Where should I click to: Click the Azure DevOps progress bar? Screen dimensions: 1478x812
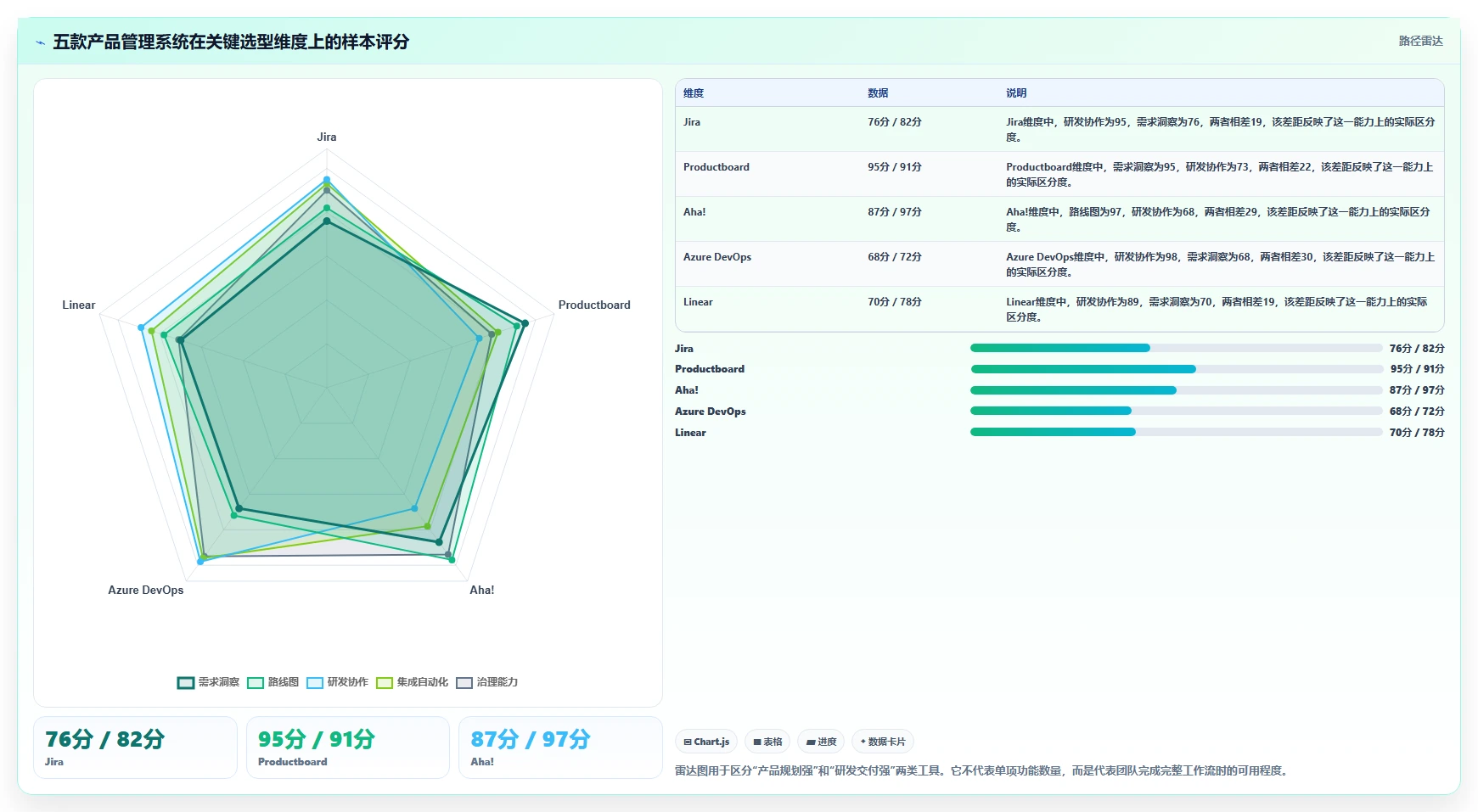tap(1177, 411)
